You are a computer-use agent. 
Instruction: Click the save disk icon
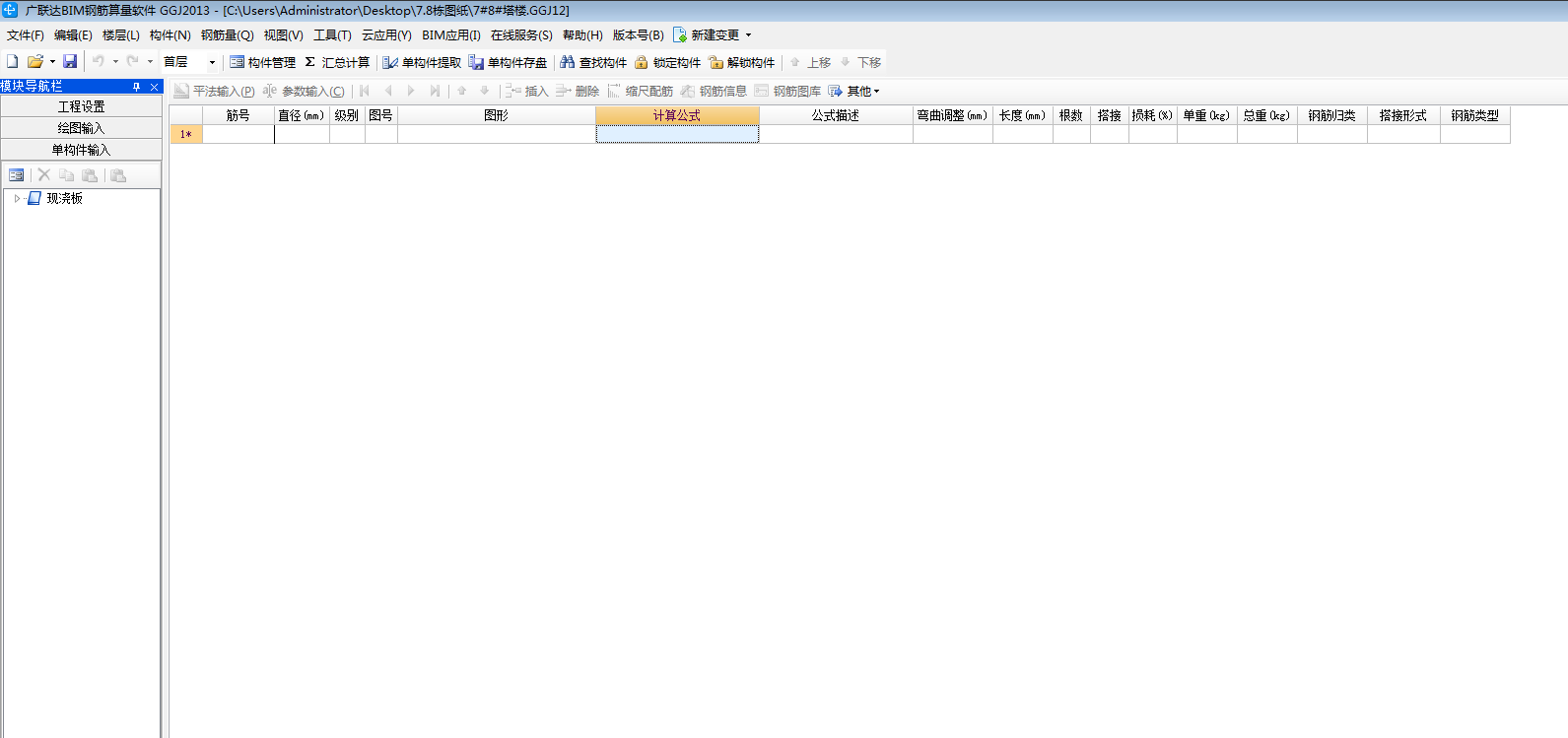70,61
